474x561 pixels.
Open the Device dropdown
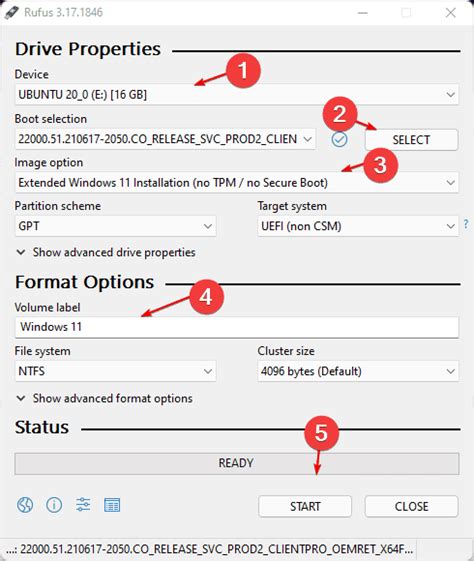236,94
